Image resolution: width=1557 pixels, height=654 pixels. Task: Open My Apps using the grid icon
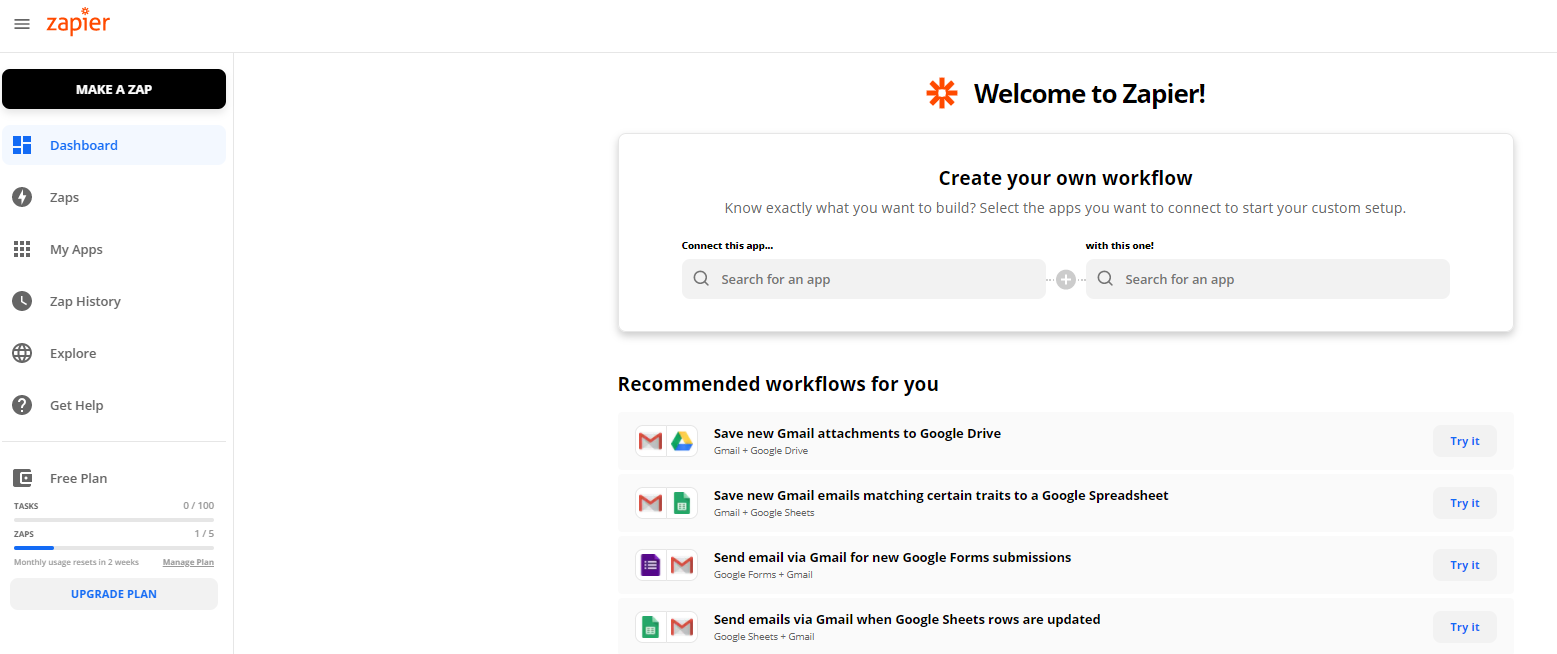(x=22, y=249)
